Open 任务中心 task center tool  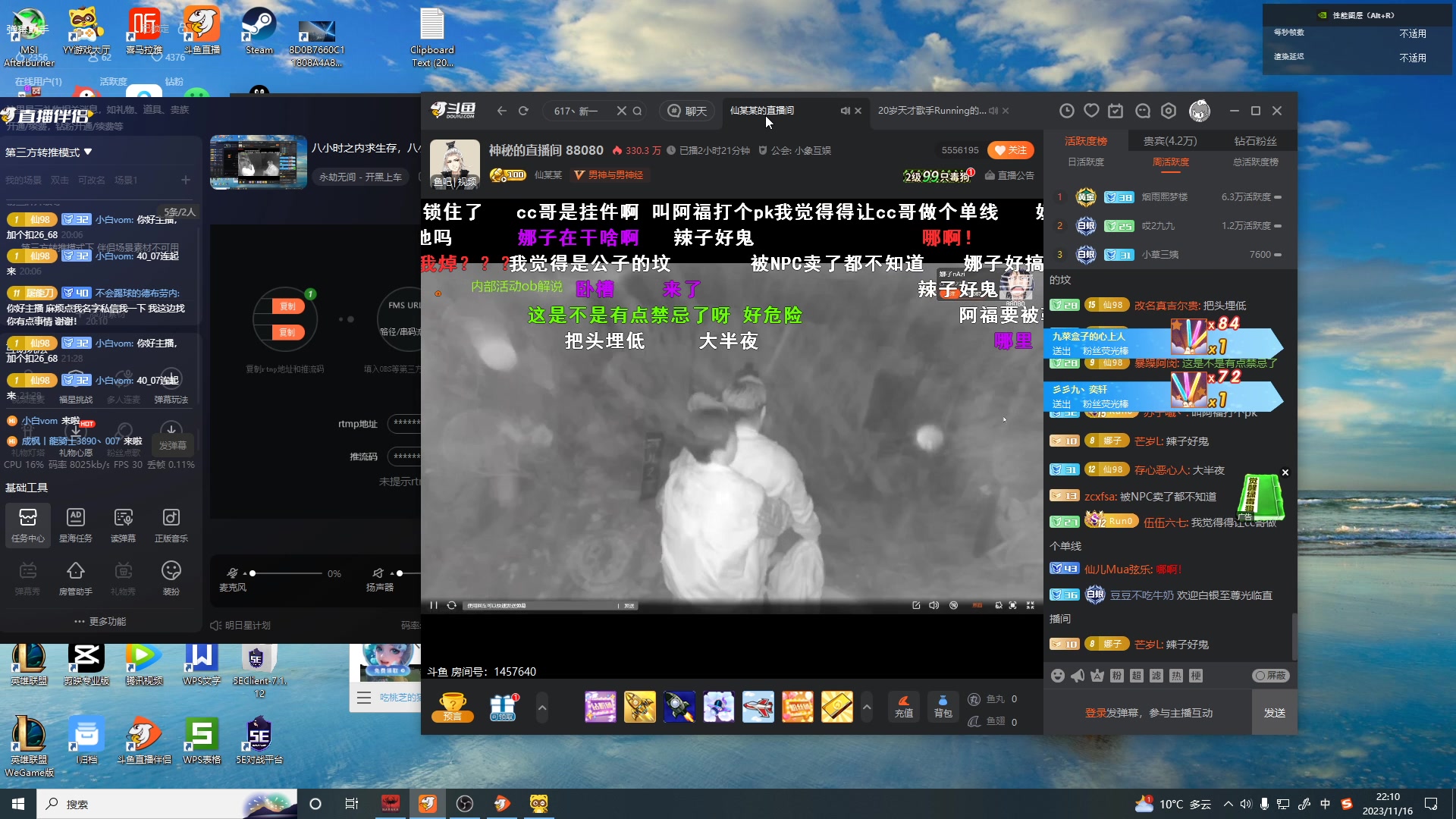(x=28, y=524)
